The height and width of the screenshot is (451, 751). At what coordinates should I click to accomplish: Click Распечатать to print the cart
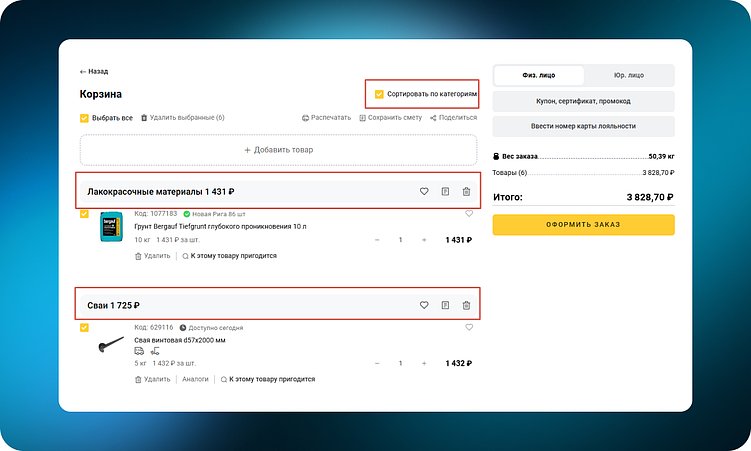coord(326,118)
